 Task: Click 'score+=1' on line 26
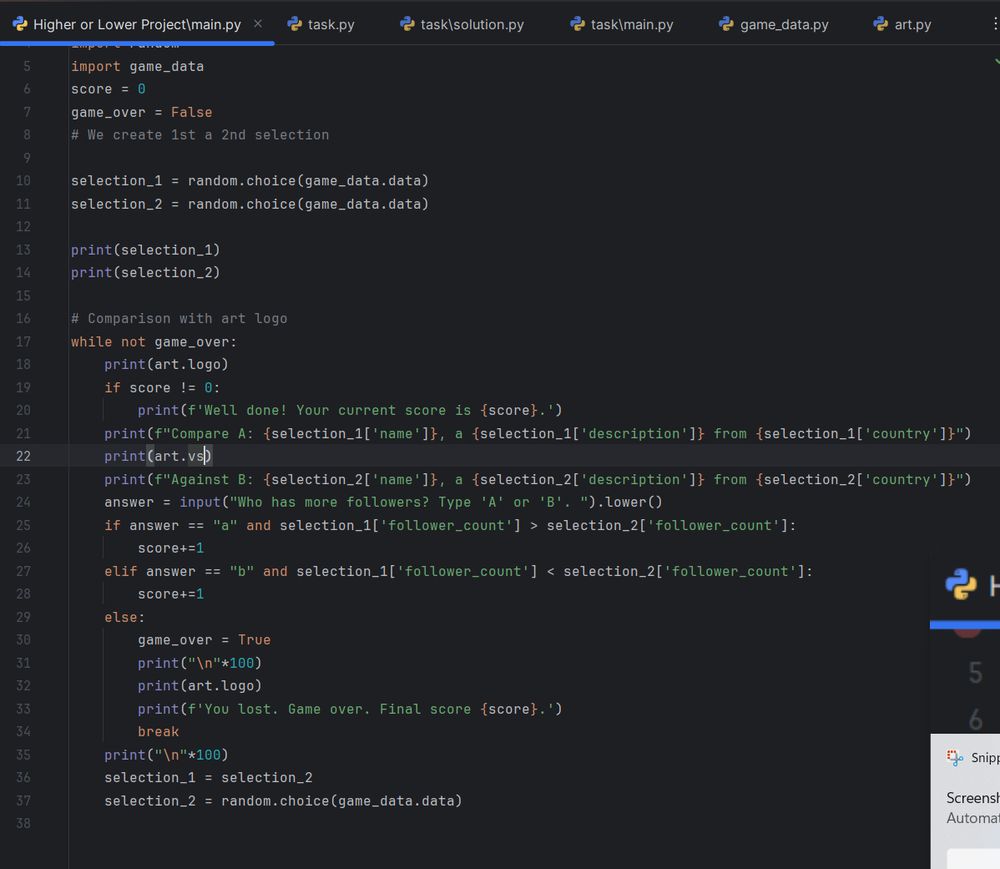171,548
